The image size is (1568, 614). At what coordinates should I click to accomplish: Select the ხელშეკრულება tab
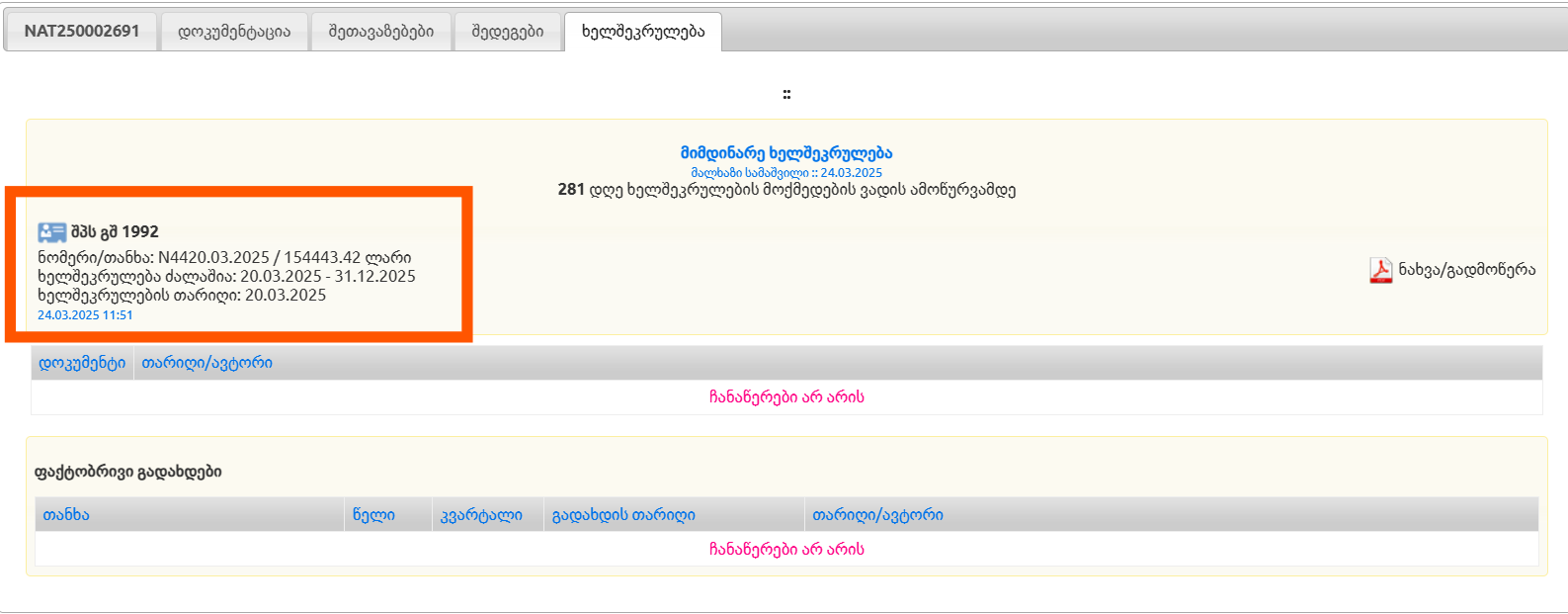(x=643, y=31)
